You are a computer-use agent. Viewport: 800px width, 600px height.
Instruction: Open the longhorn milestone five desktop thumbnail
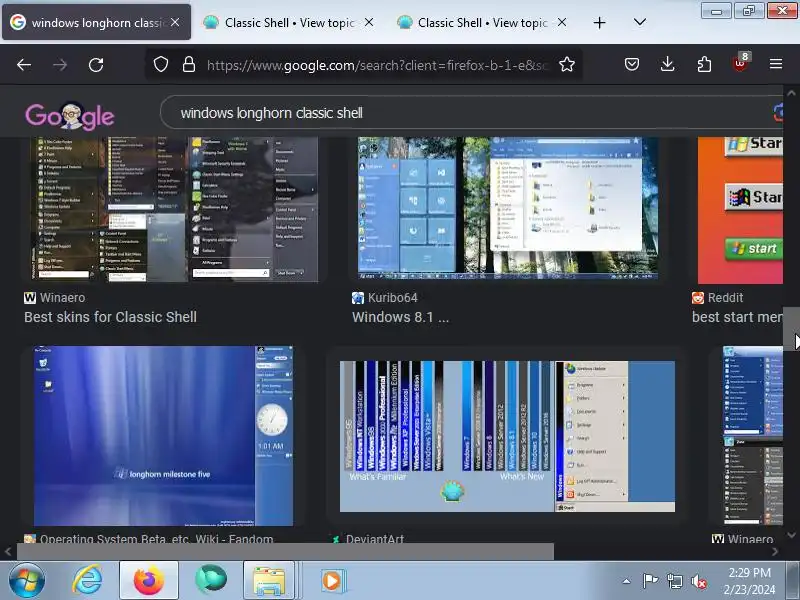163,436
